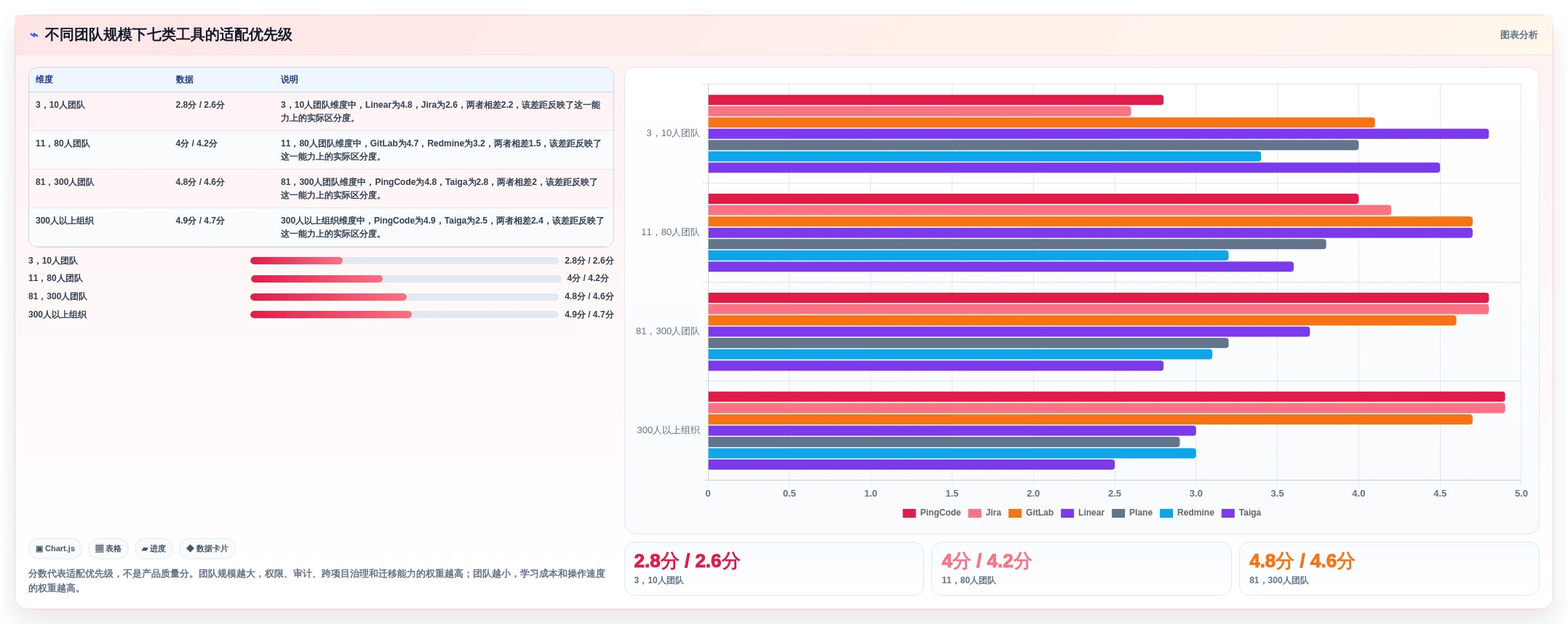Toggle Linear legend item

click(1082, 513)
